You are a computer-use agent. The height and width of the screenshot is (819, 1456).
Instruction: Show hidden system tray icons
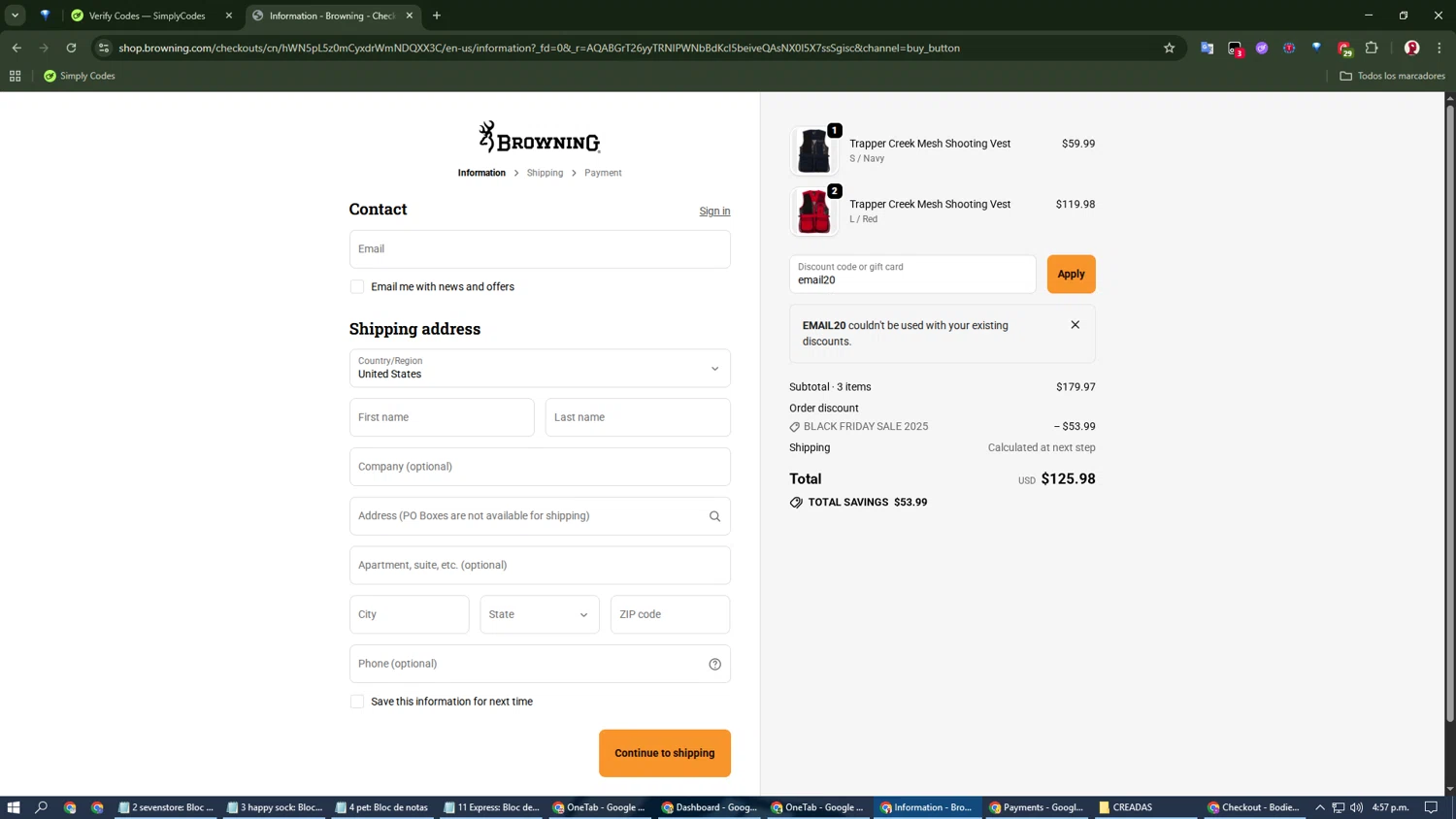pyautogui.click(x=1319, y=807)
